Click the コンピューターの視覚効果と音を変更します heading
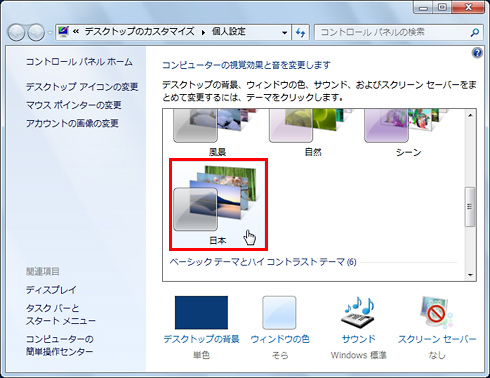Viewport: 490px width, 378px height. click(246, 65)
